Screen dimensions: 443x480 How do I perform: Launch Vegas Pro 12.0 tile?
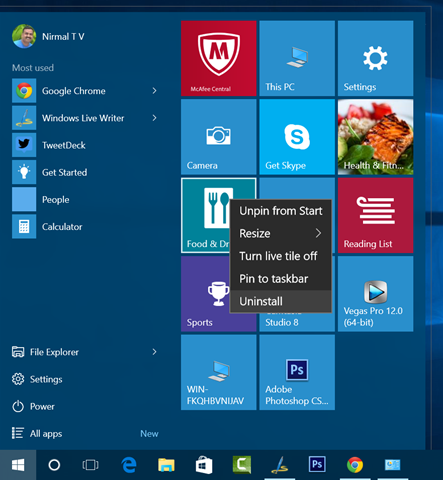tap(375, 294)
